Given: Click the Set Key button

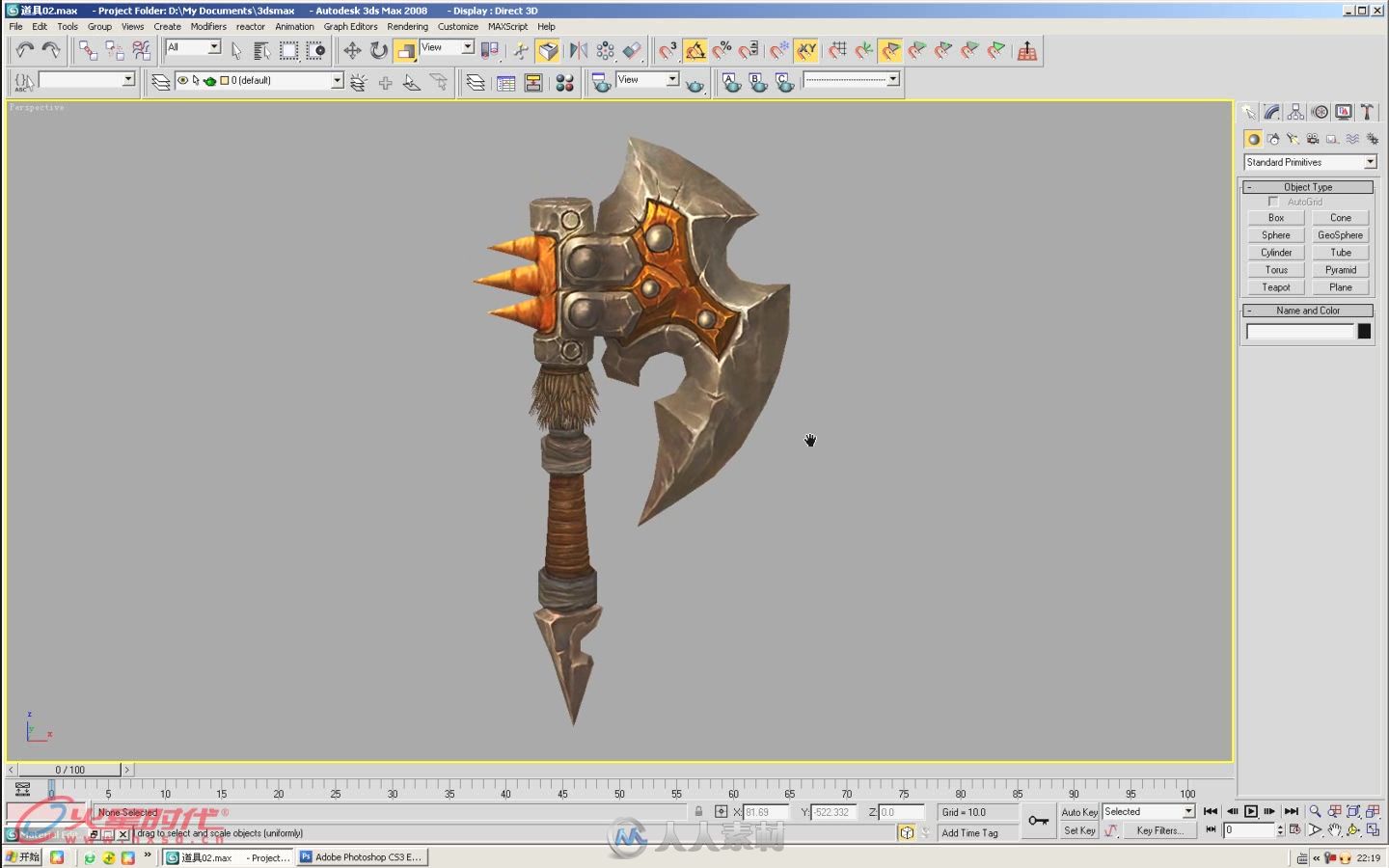Looking at the screenshot, I should (1079, 830).
